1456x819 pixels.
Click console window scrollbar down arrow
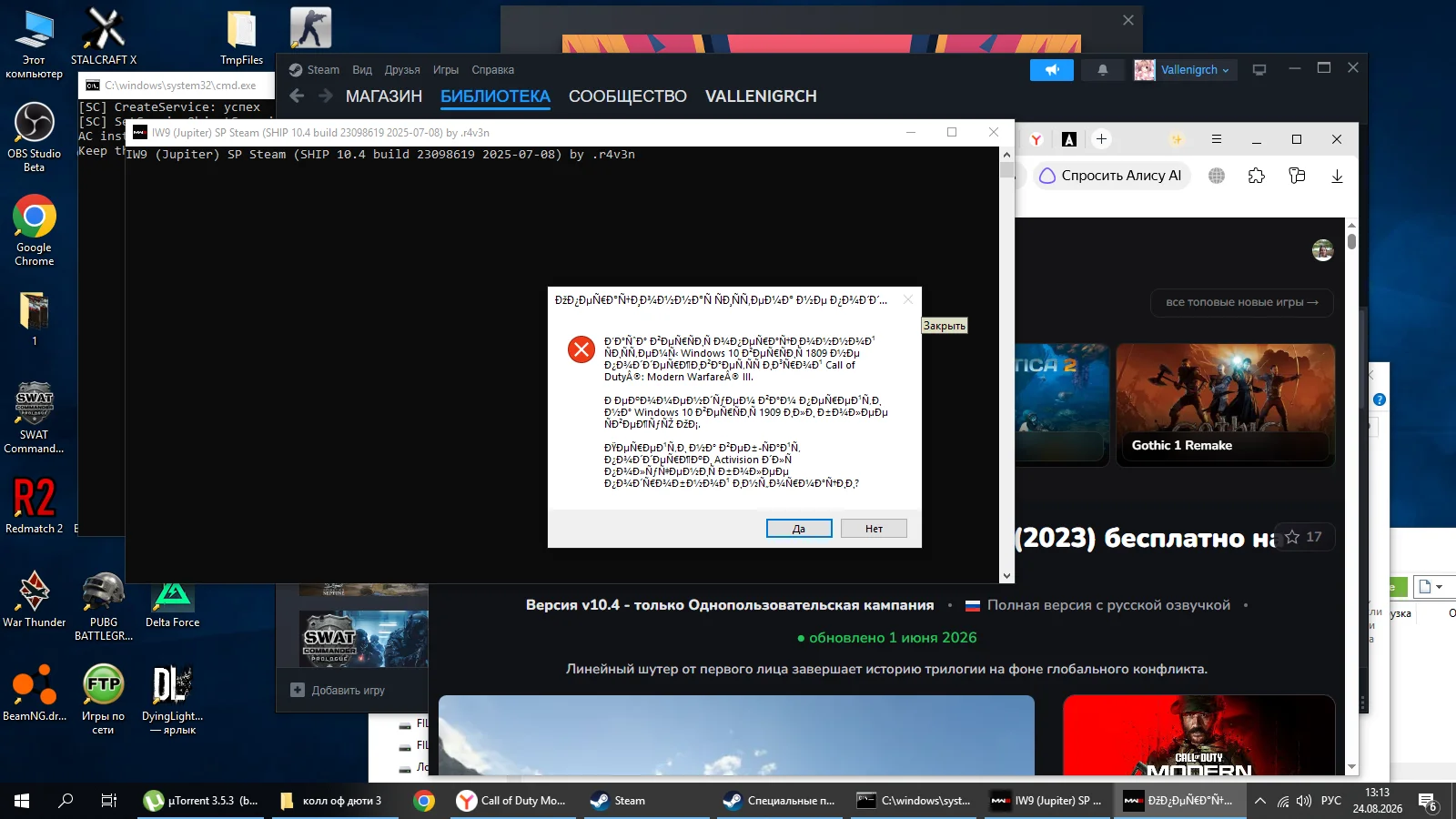point(1006,575)
